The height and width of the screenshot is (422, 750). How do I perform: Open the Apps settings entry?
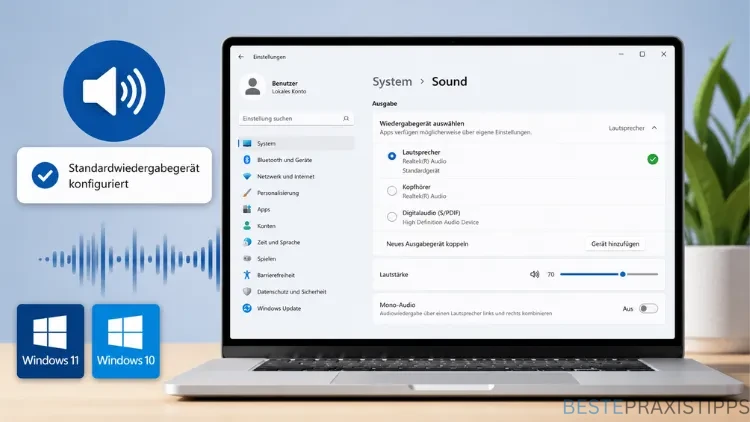click(x=264, y=209)
